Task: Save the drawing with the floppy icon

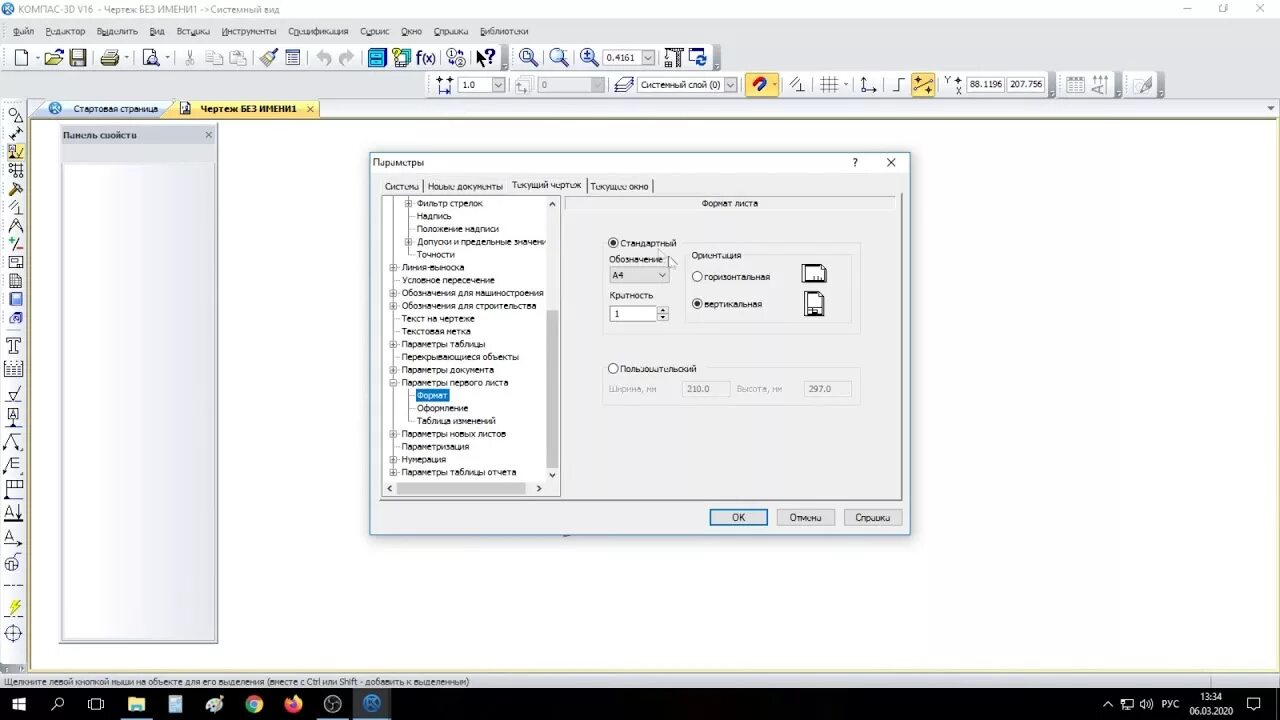Action: pos(78,58)
